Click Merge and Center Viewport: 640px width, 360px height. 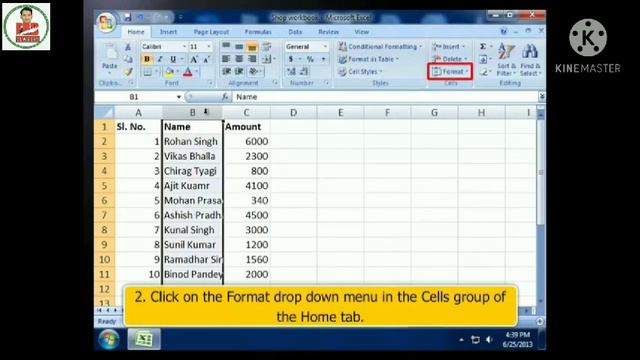point(267,60)
